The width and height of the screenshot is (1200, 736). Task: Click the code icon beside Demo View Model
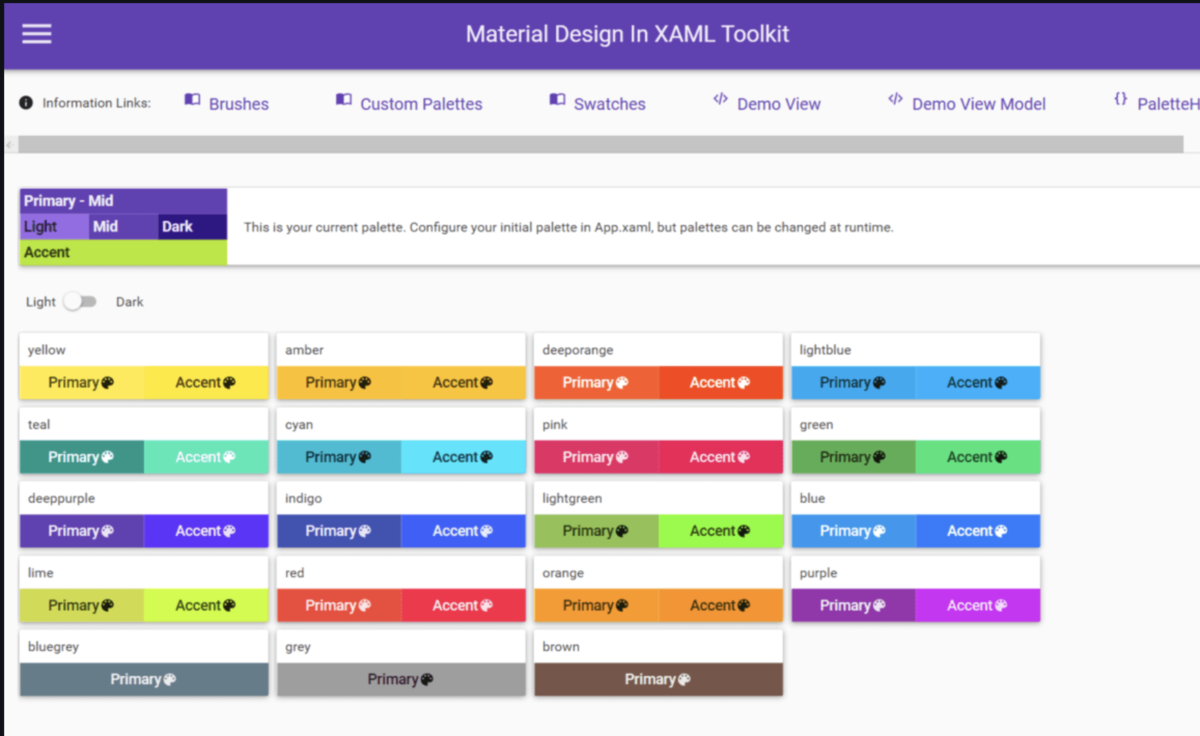894,97
